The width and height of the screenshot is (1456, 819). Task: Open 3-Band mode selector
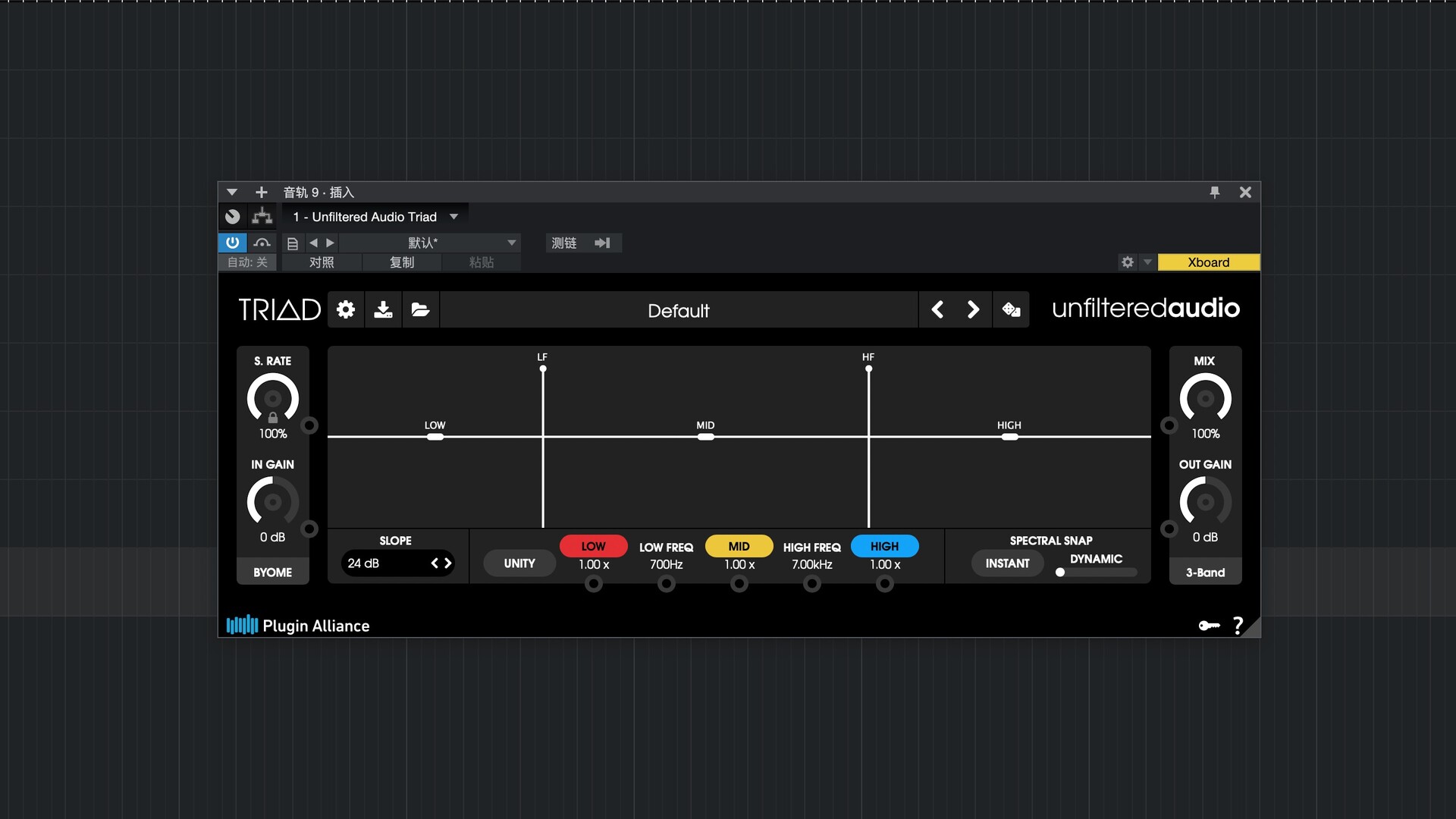click(1205, 573)
